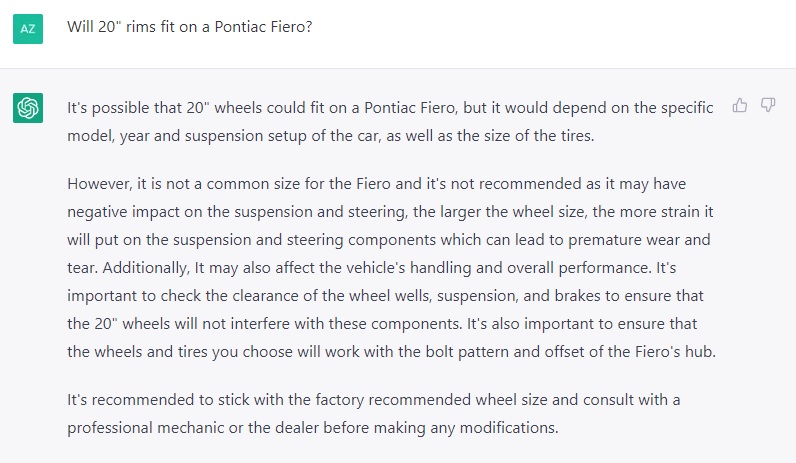Click the line starting "will put on the suspension"
796x463 pixels.
tap(389, 240)
